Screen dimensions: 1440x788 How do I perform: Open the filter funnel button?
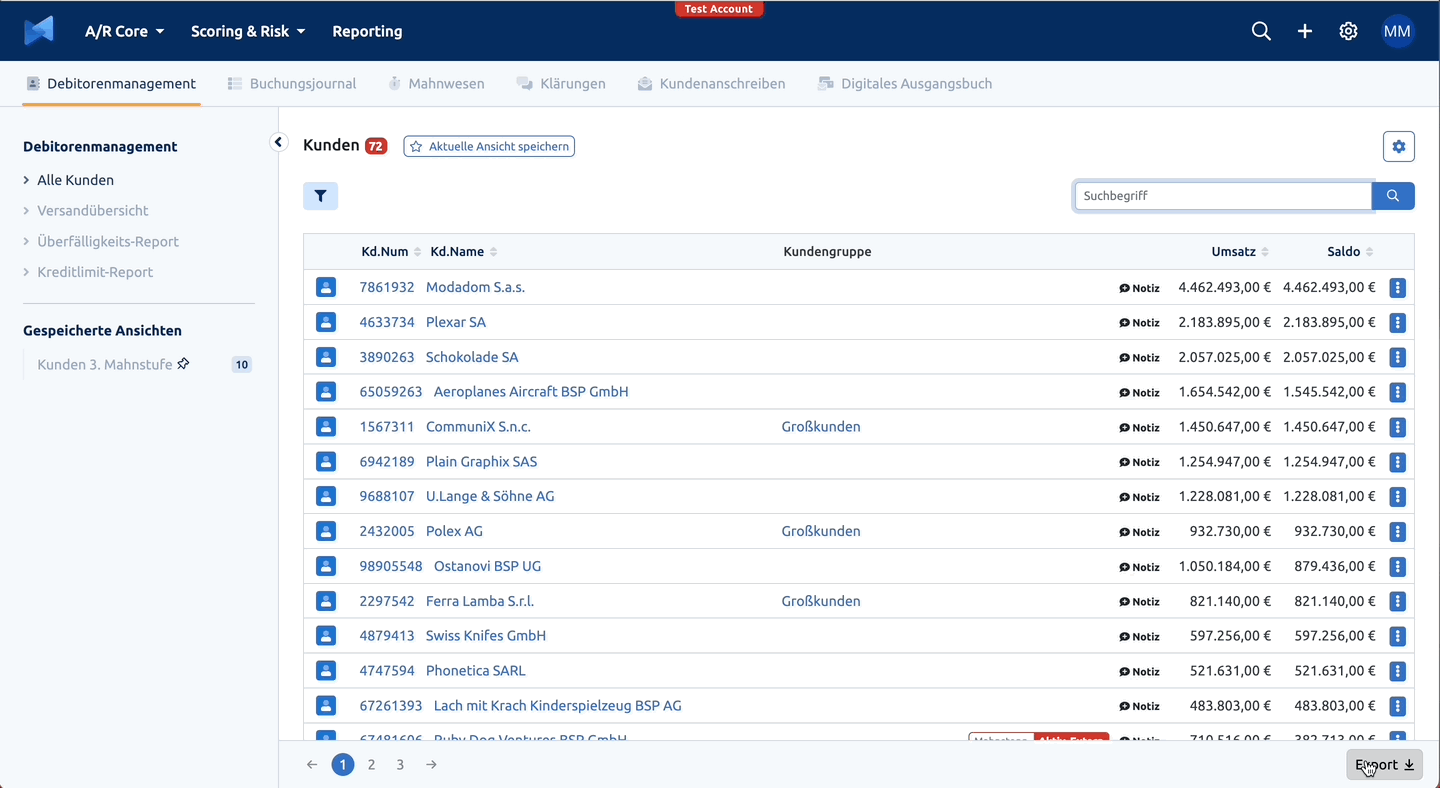point(320,196)
